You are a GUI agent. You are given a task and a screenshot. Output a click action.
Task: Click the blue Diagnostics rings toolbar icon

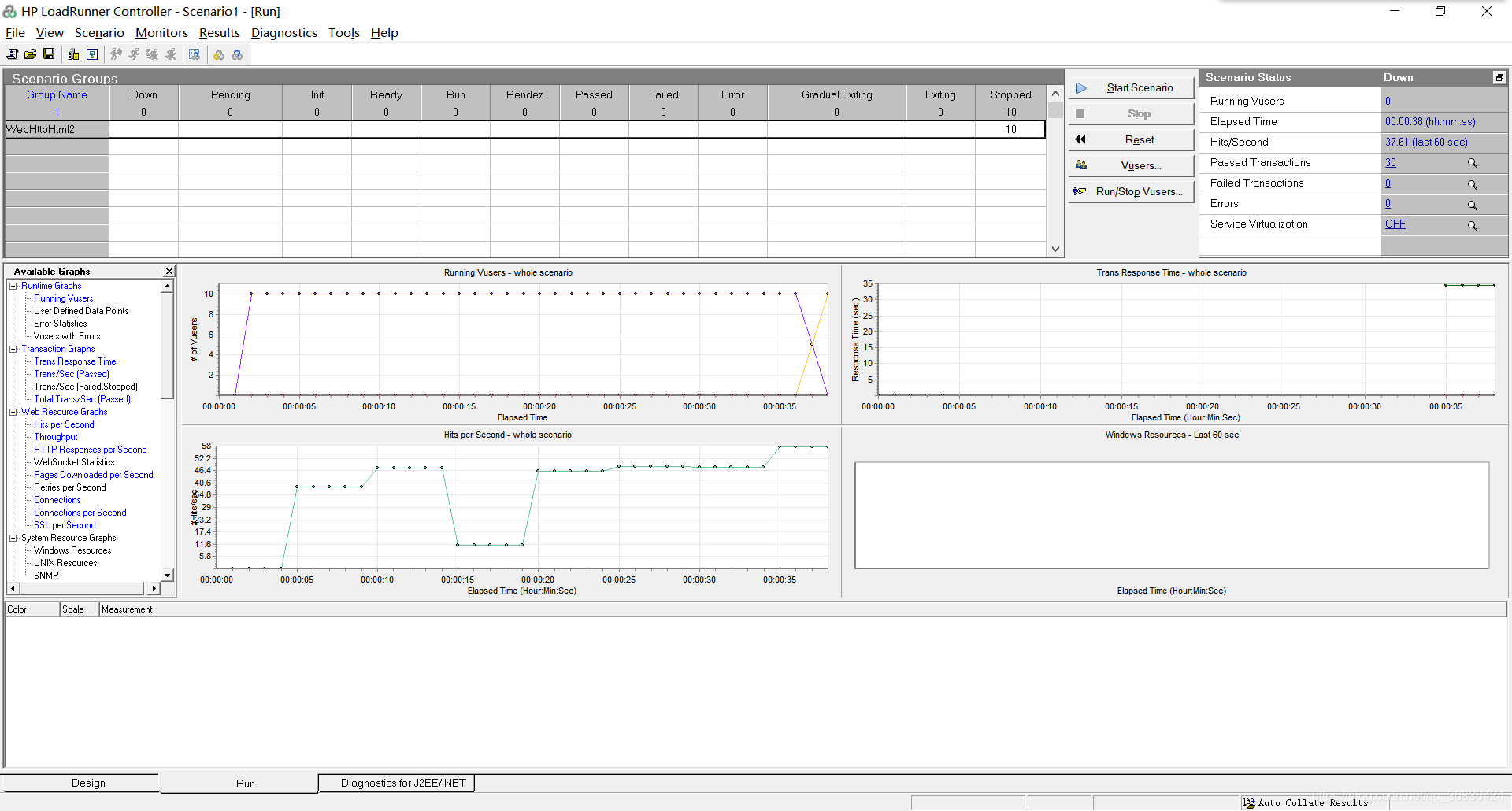[237, 54]
